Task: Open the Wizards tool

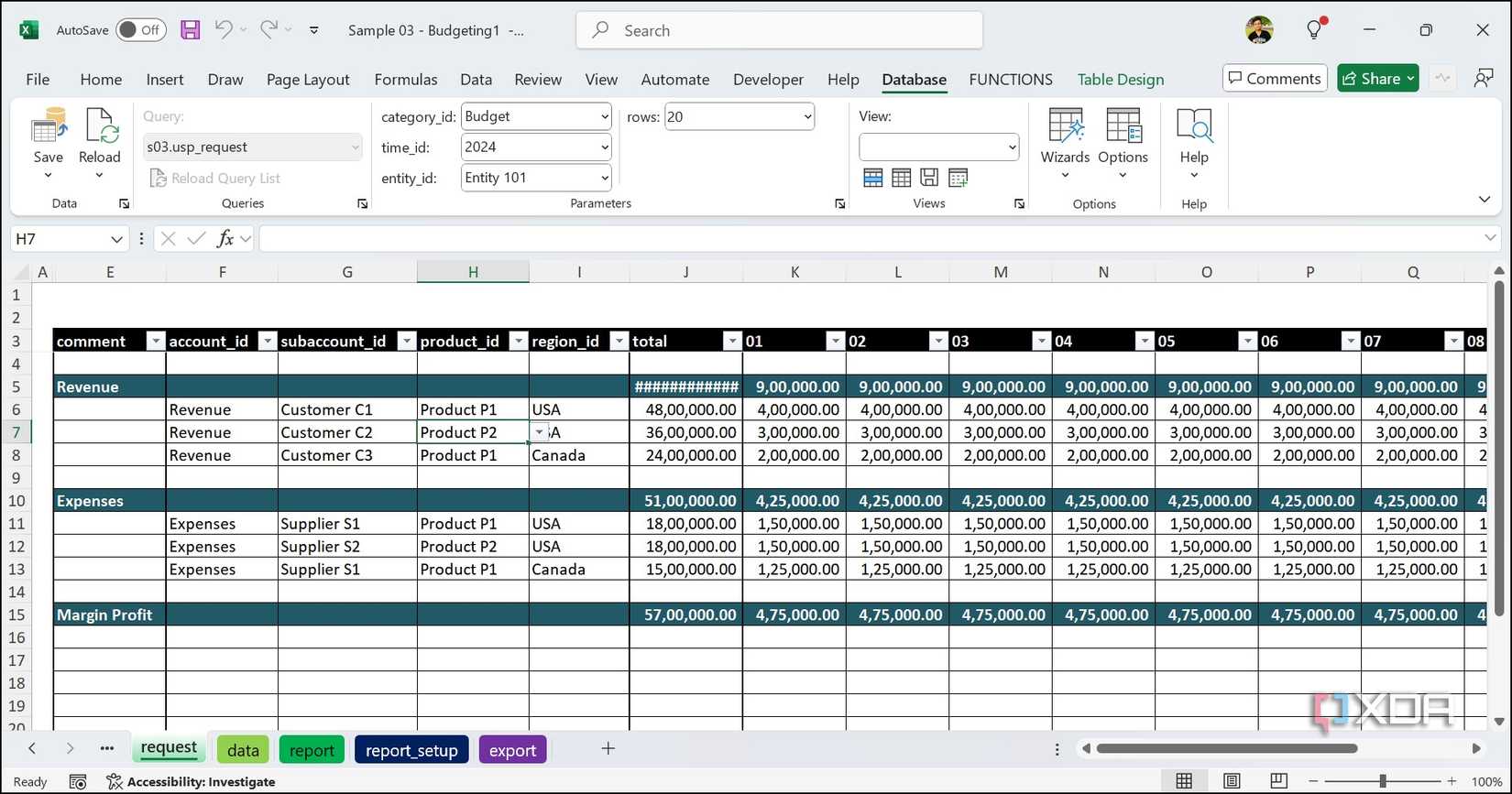Action: tap(1066, 126)
